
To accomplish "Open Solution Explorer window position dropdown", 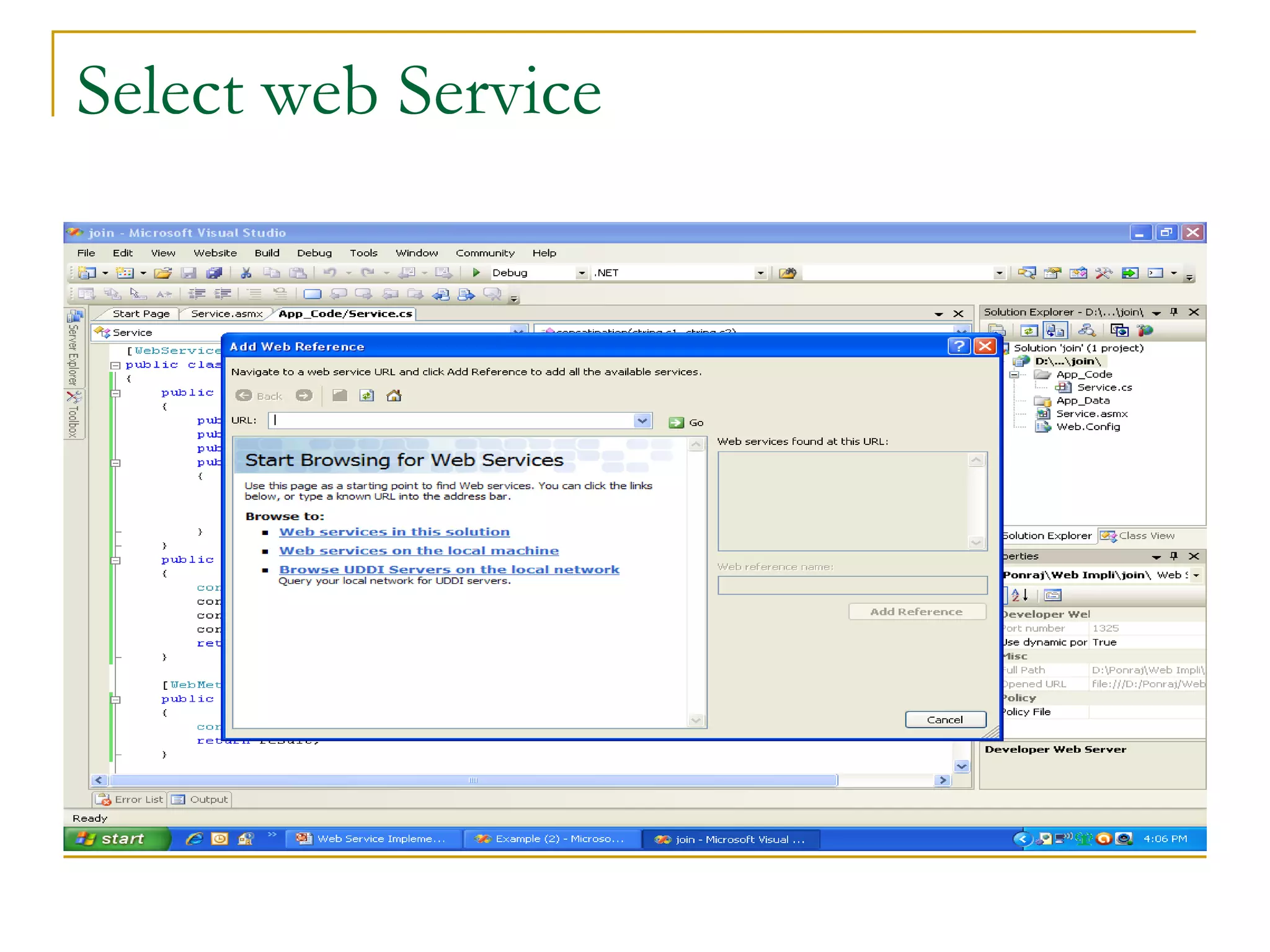I will click(1156, 313).
